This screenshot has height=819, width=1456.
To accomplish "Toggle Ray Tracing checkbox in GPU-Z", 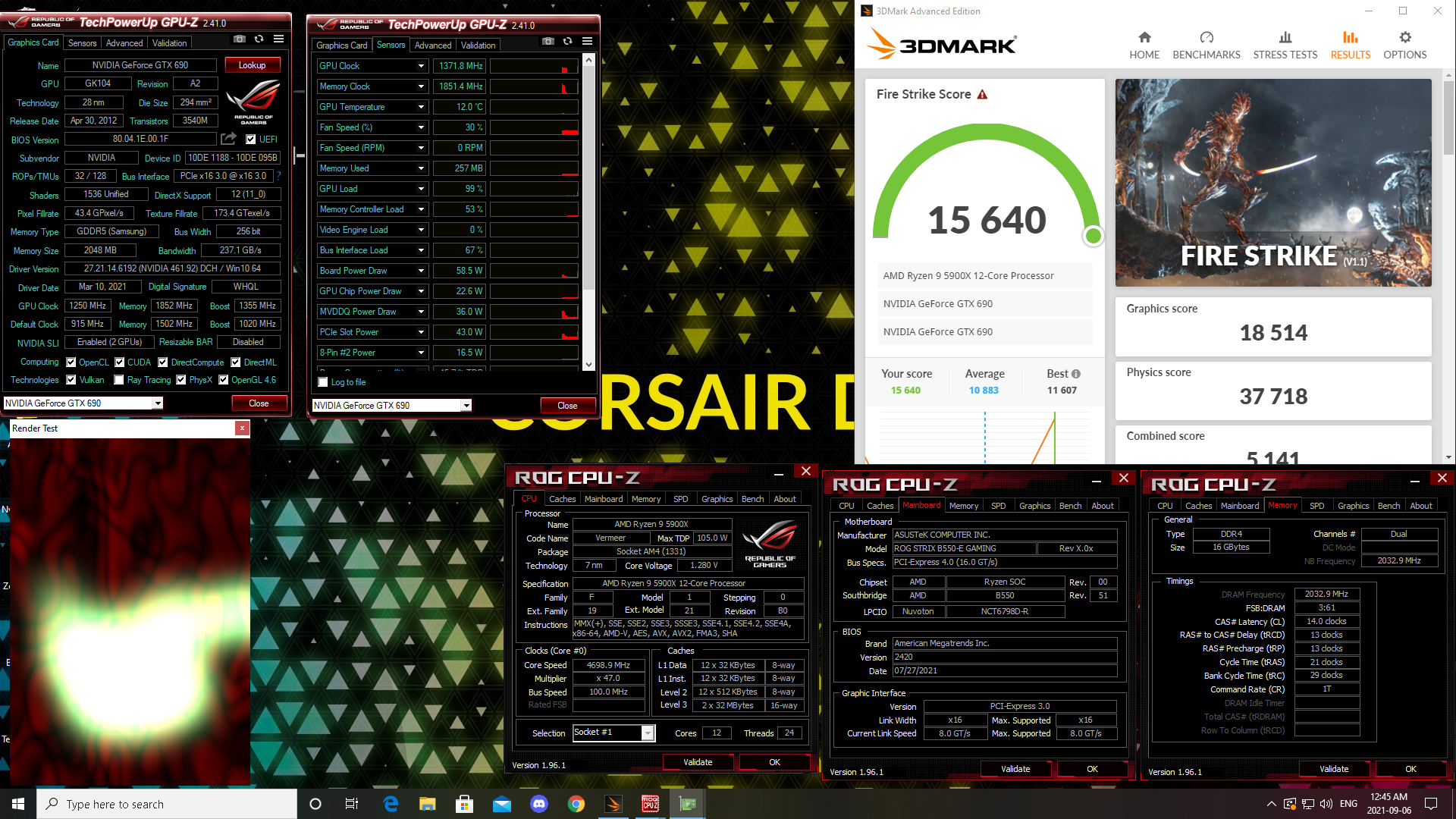I will coord(119,380).
